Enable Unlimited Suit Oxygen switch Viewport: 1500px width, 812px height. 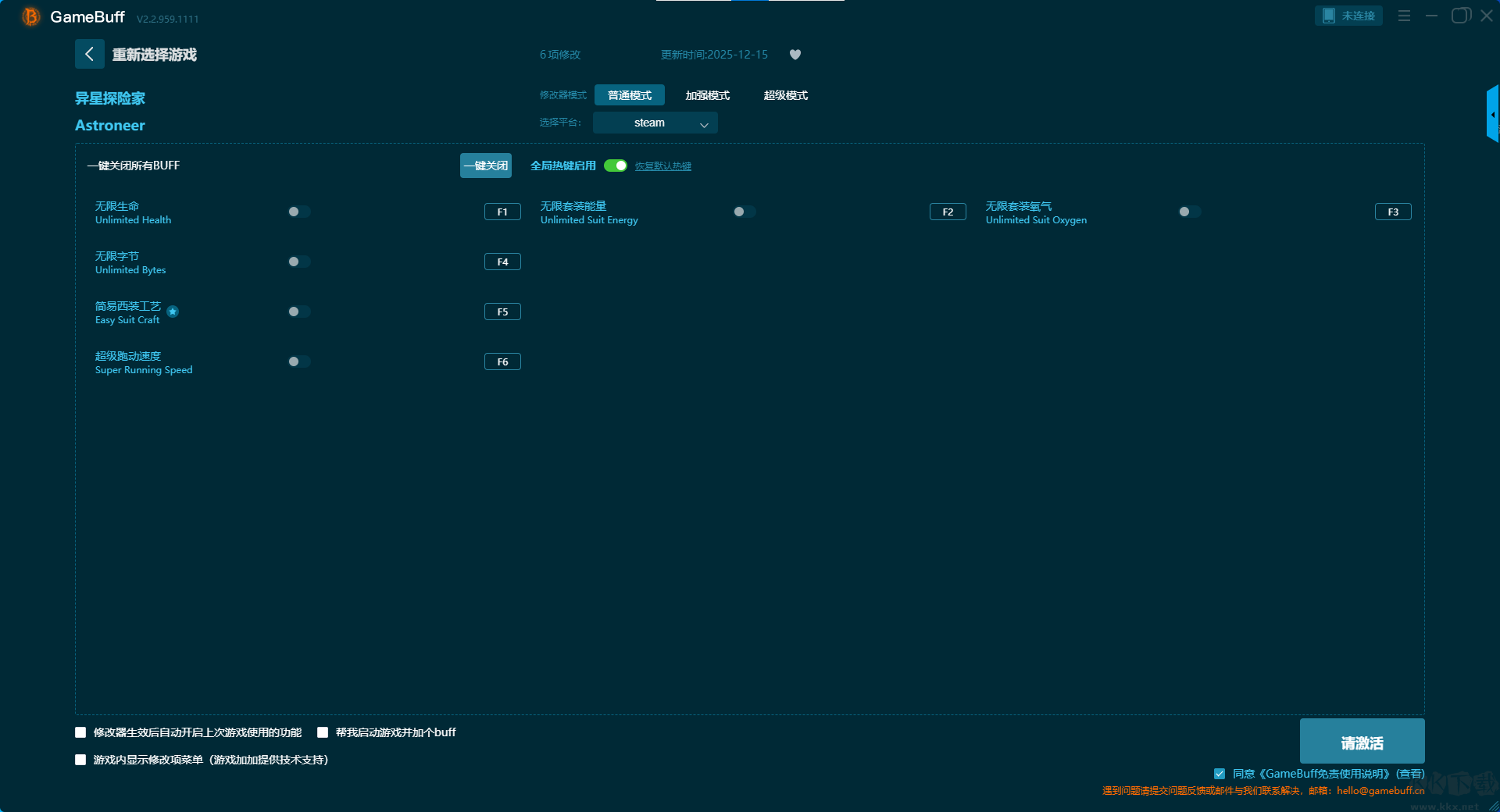(x=1189, y=212)
